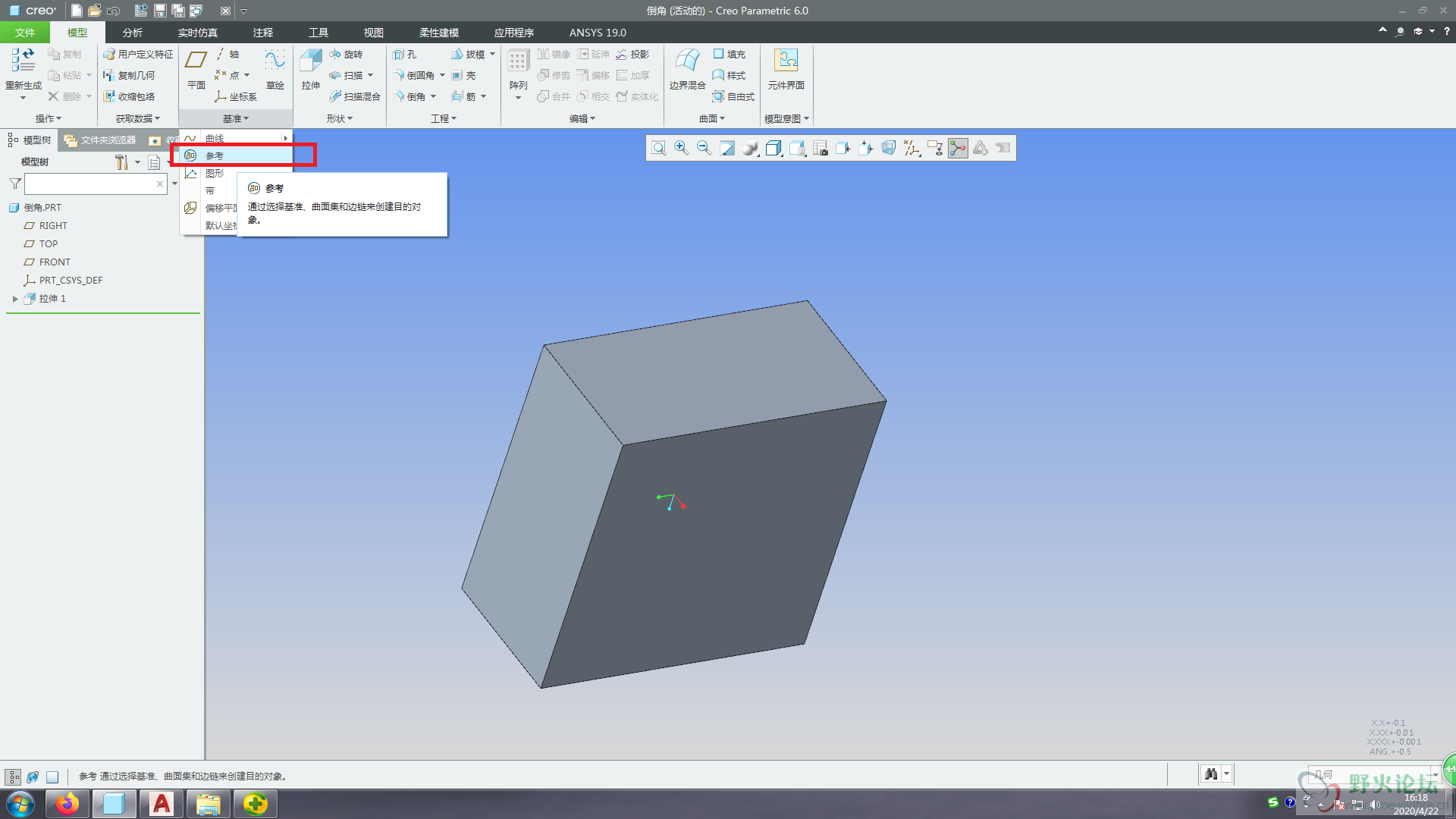Screen dimensions: 1456x819
Task: Open the 文件 (File) menu
Action: click(24, 33)
